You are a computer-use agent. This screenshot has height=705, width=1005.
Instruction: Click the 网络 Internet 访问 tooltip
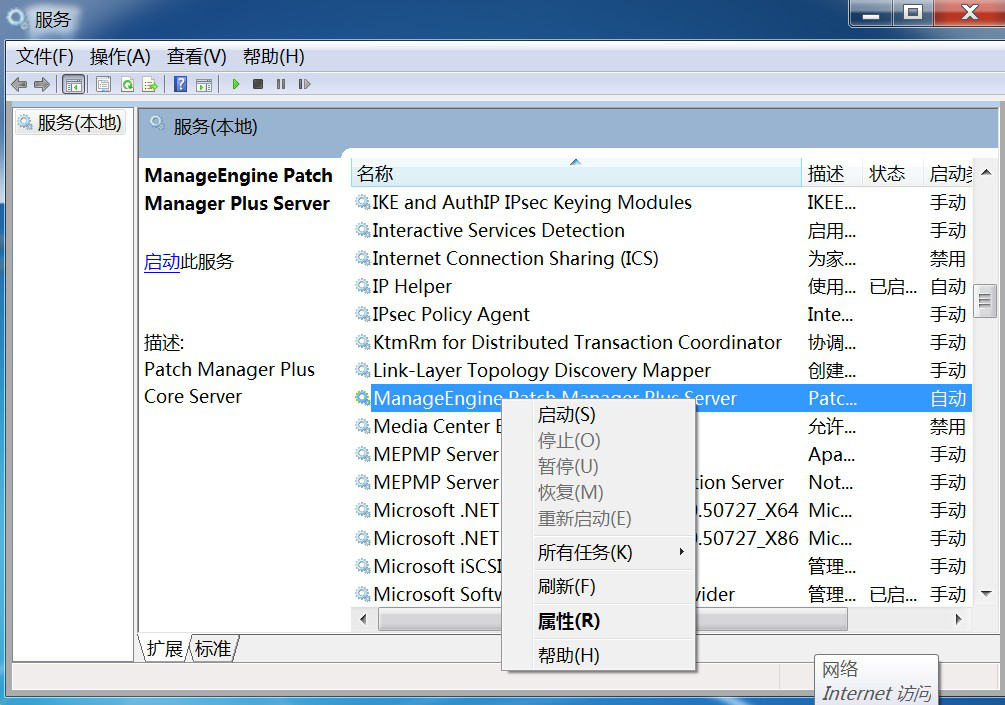click(x=876, y=680)
